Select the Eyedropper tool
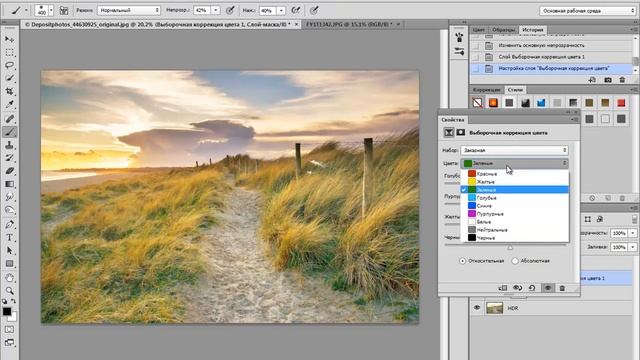The width and height of the screenshot is (640, 360). [9, 104]
